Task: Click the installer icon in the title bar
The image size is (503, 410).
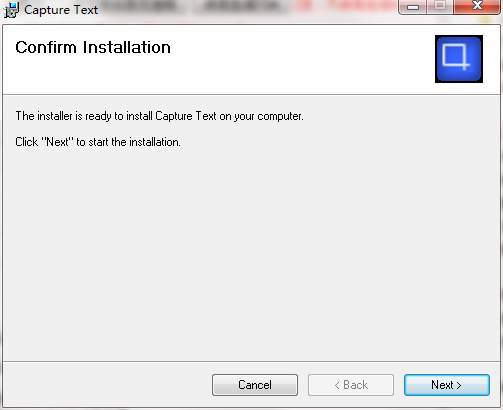Action: (x=11, y=10)
